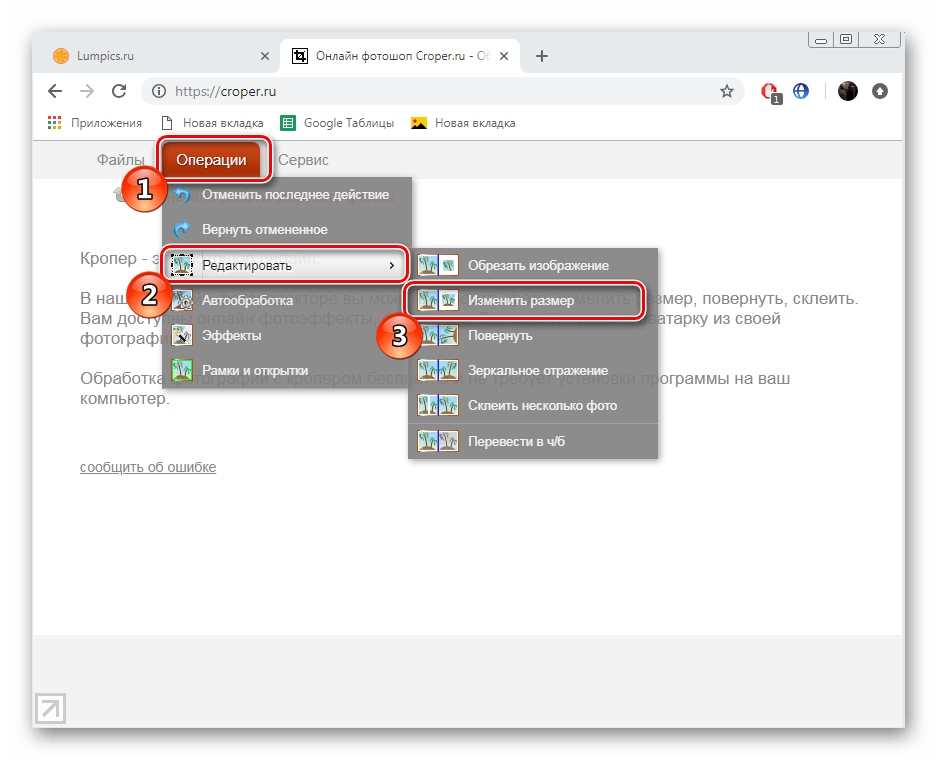
Task: Minimize the browser window
Action: coord(821,39)
